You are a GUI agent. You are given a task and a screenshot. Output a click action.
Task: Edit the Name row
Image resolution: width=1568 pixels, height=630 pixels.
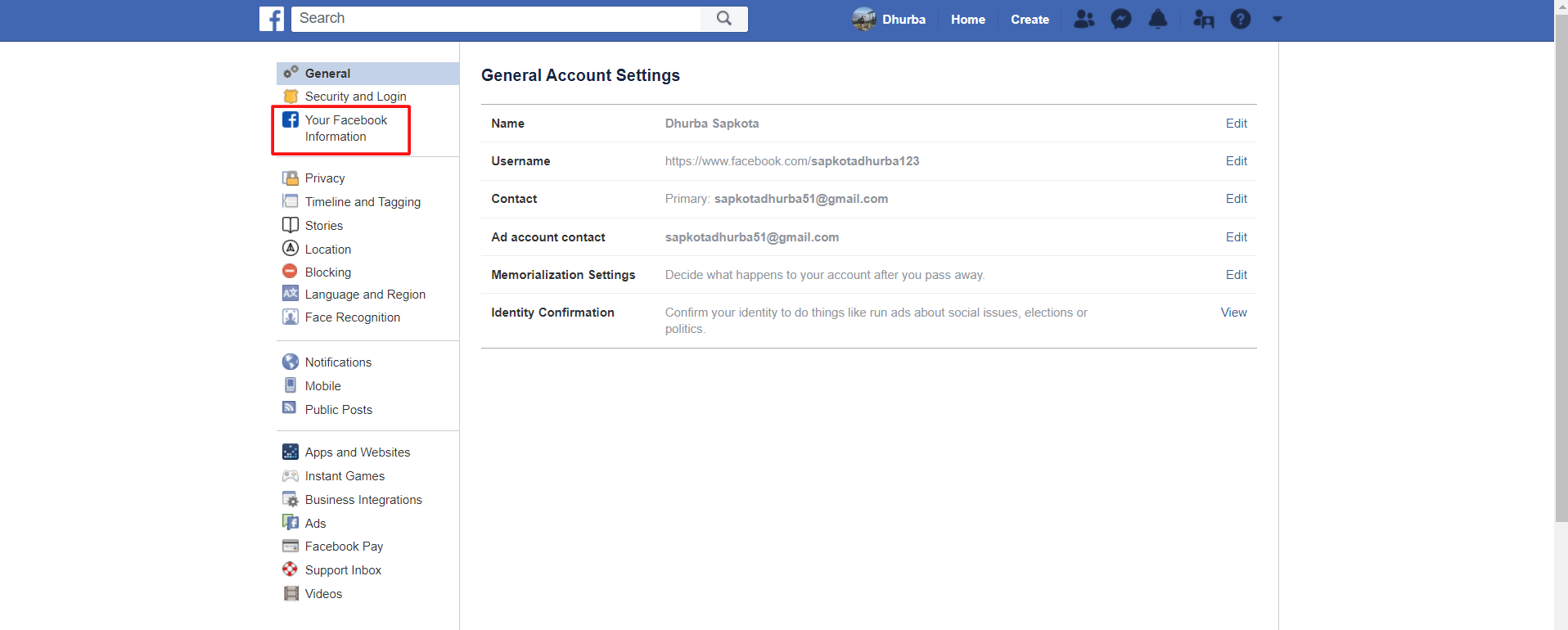[x=1236, y=124]
